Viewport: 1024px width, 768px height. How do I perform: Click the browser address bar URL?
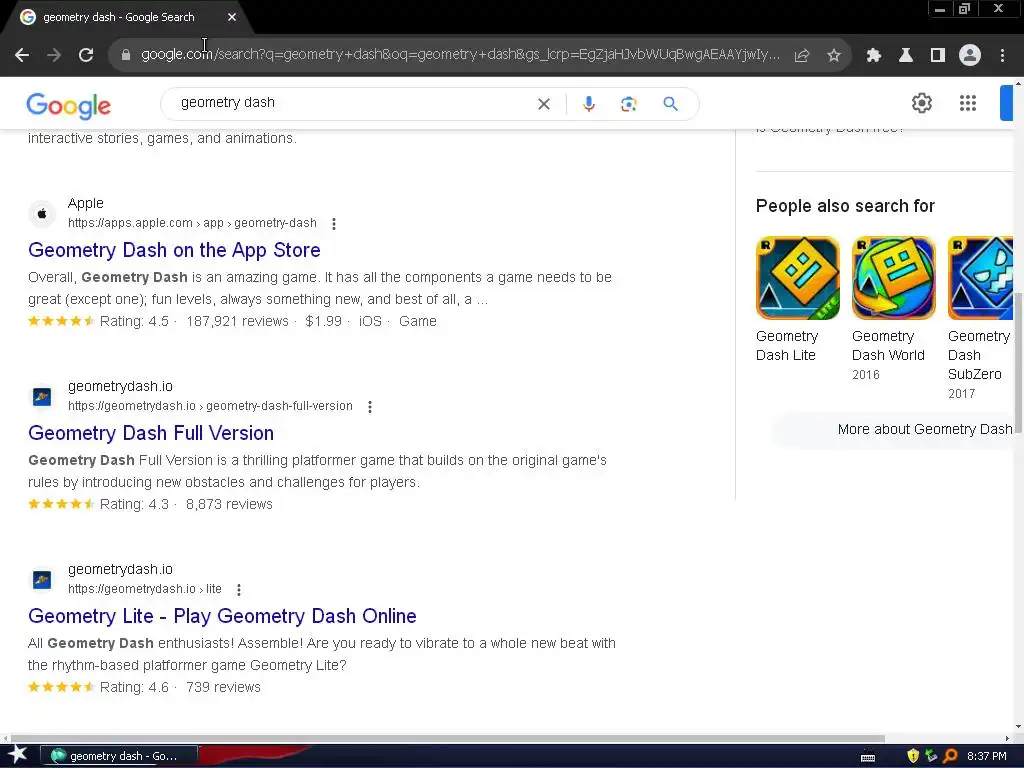[460, 55]
